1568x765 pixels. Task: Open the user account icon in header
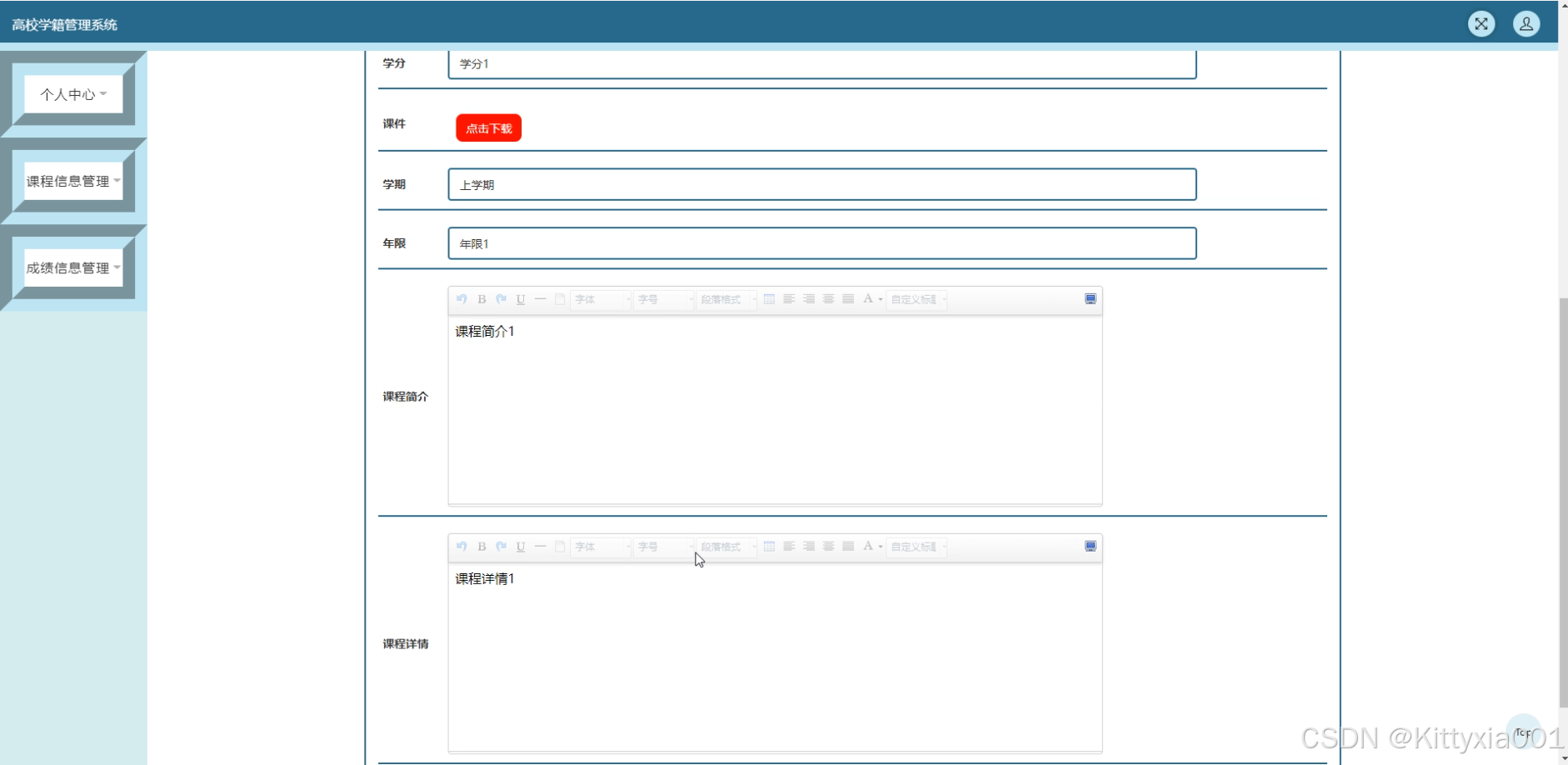(1526, 24)
